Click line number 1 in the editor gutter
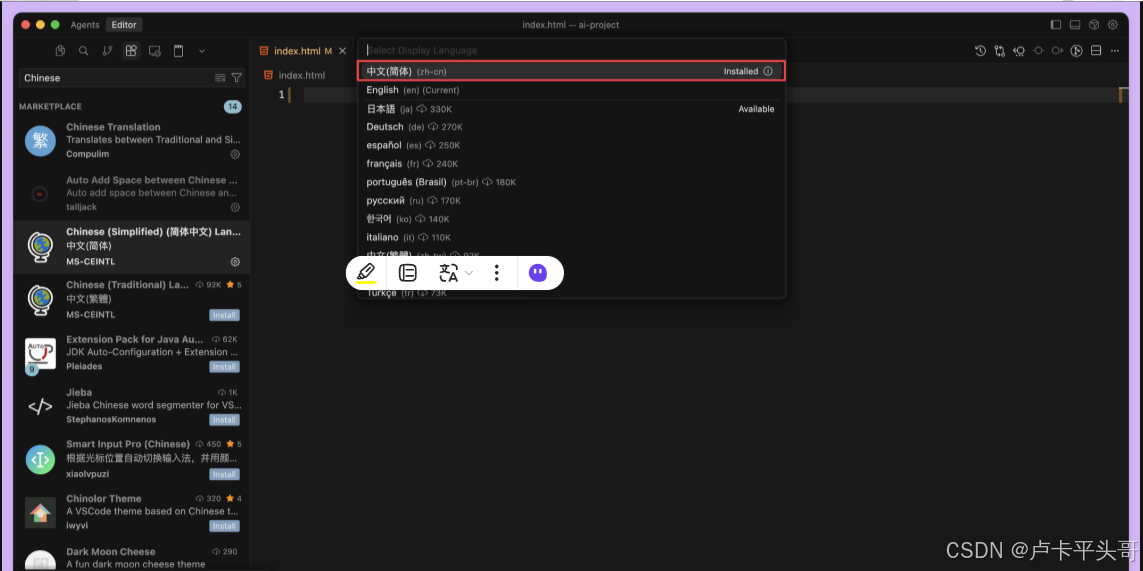The width and height of the screenshot is (1143, 571). pos(281,95)
